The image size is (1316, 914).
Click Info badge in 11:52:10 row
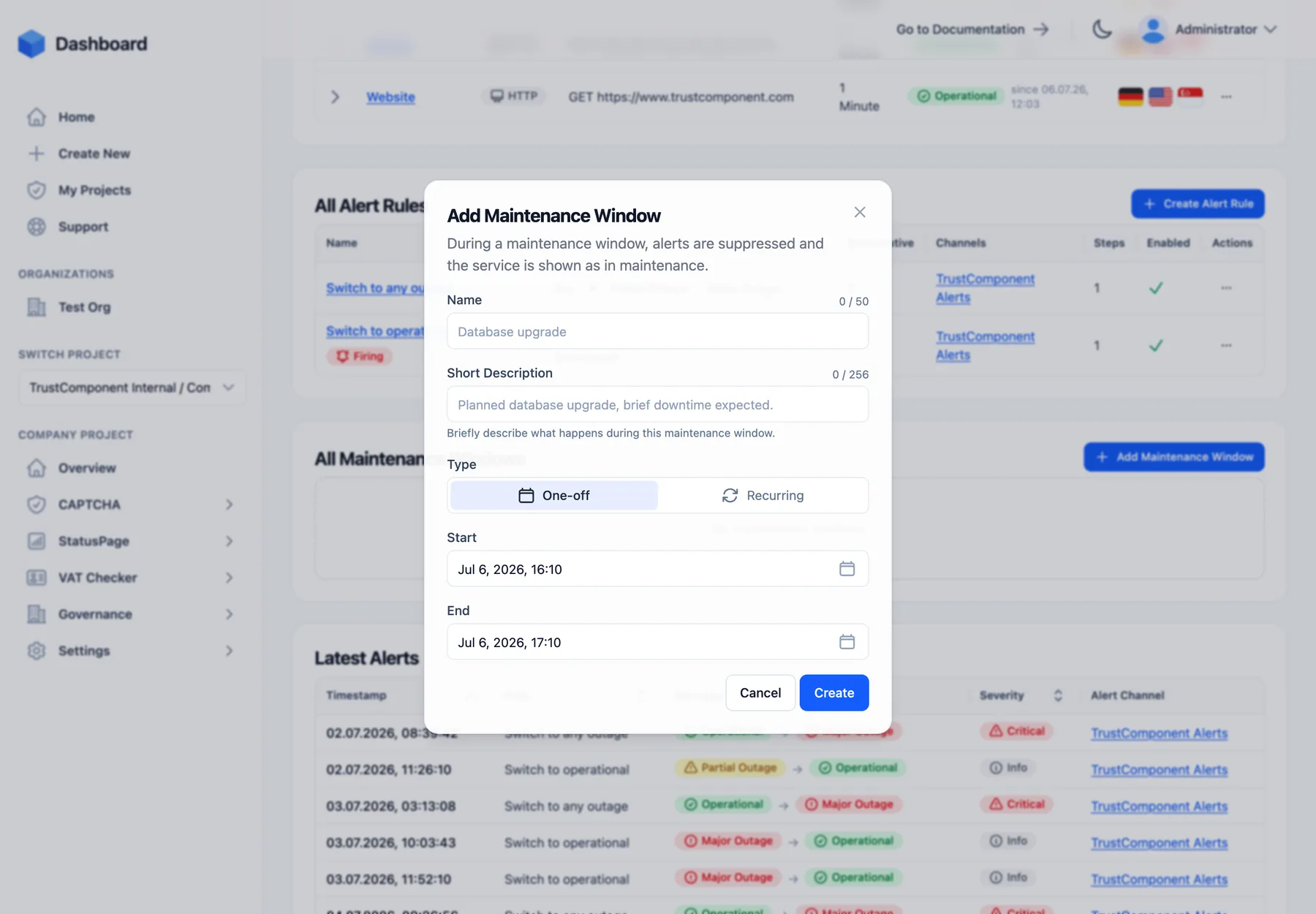point(1009,877)
